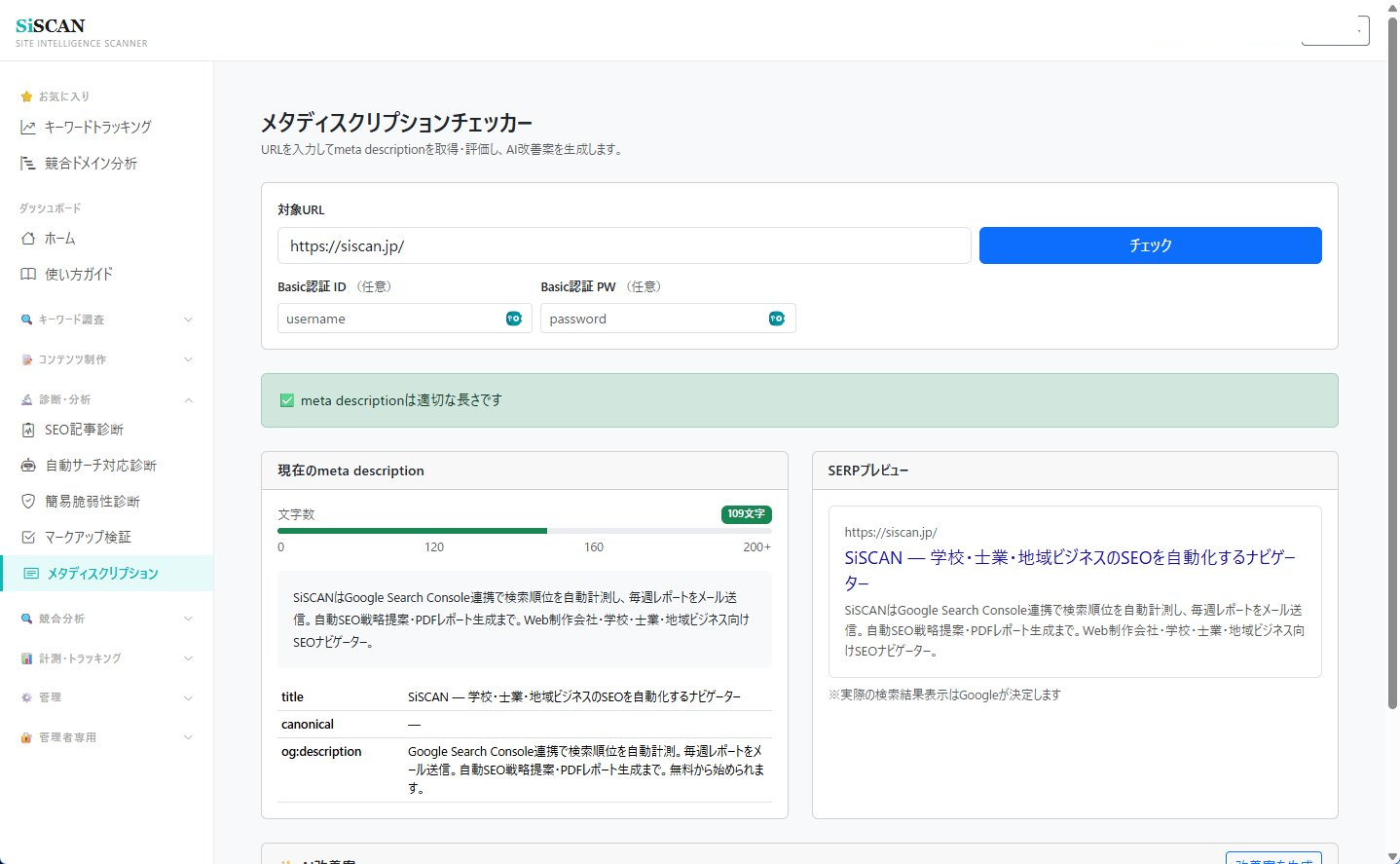
Task: Open 自動サーチ対応診断 page
Action: pyautogui.click(x=107, y=466)
